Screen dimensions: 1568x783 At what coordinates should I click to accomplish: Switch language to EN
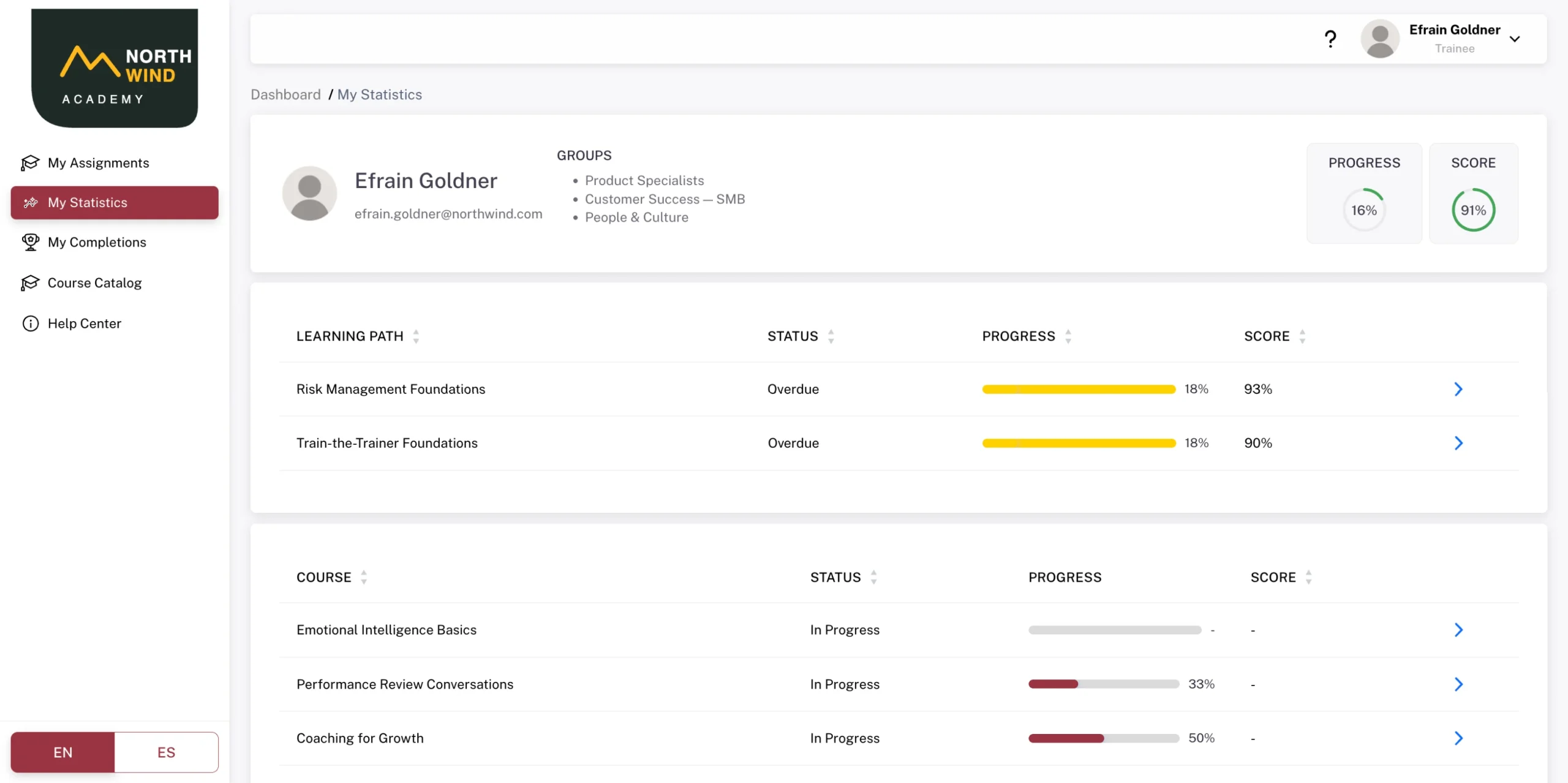(x=62, y=752)
